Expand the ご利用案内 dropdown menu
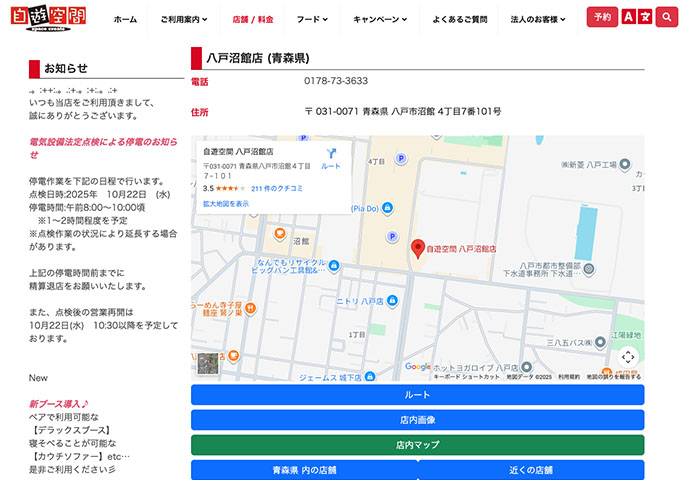Screen dimensions: 680x480 point(184,19)
